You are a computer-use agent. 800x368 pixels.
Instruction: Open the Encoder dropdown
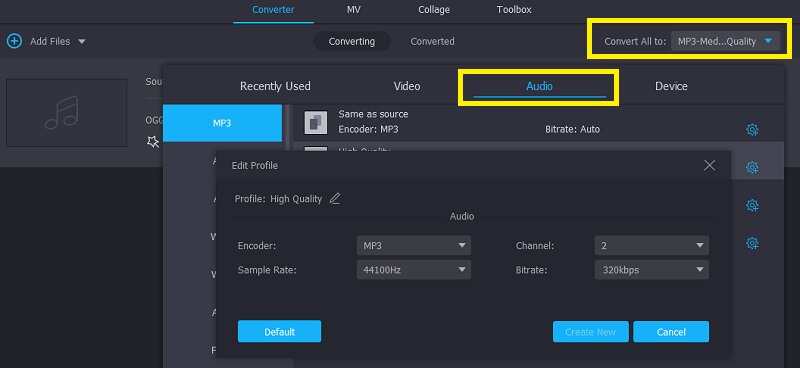click(414, 246)
